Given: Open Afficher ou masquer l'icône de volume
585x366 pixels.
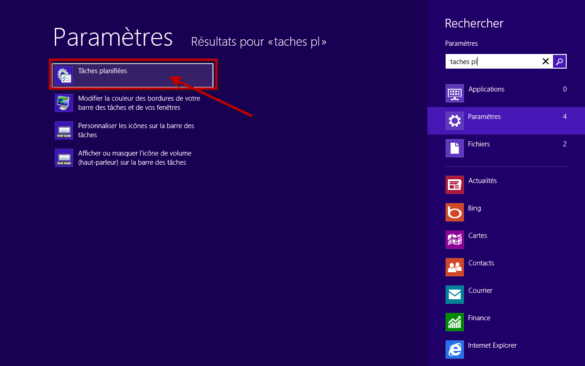Looking at the screenshot, I should (x=135, y=158).
